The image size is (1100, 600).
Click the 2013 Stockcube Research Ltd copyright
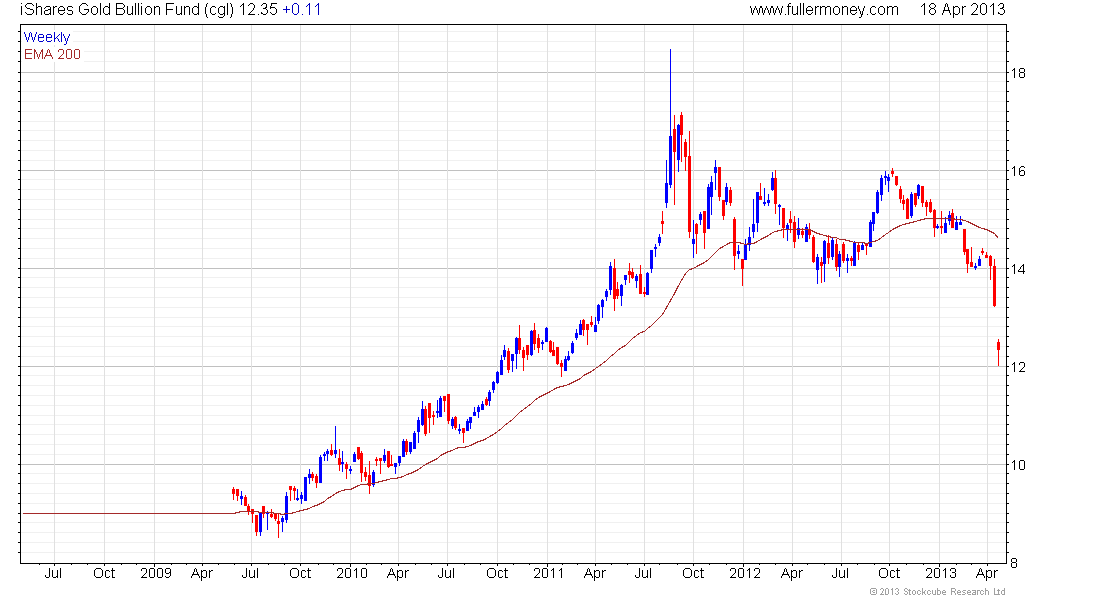[x=937, y=592]
